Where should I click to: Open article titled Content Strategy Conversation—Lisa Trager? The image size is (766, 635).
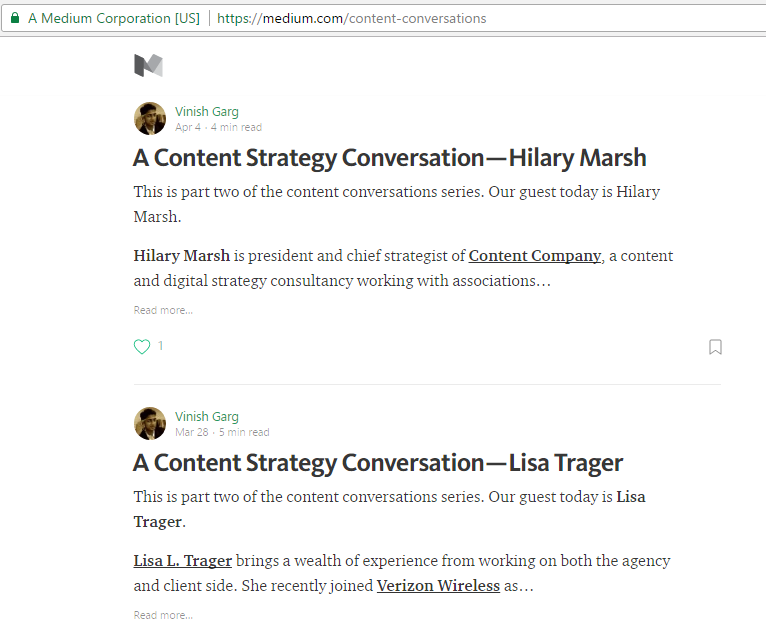tap(378, 463)
